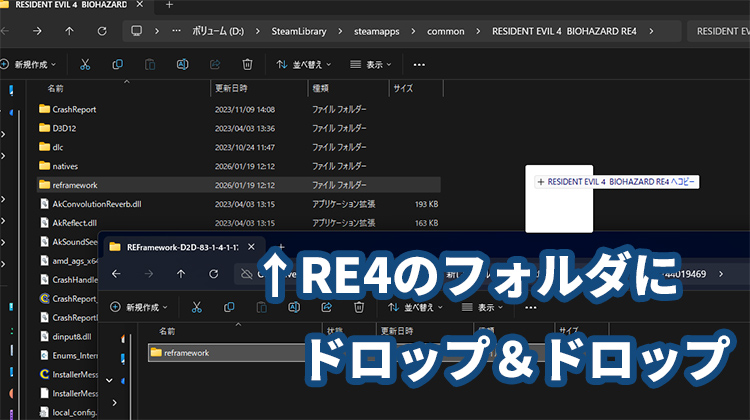Click the Cut scissors icon in top toolbar
This screenshot has height=420, width=750.
(x=85, y=64)
